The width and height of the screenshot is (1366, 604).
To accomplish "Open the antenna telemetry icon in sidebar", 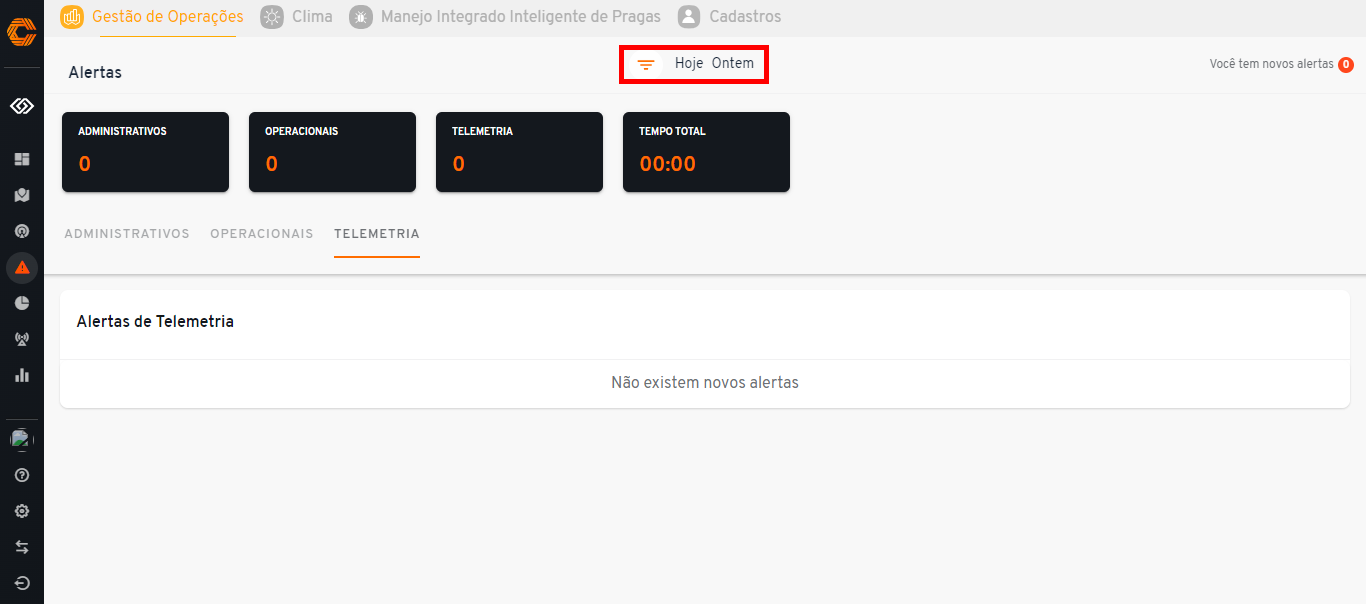I will tap(22, 339).
